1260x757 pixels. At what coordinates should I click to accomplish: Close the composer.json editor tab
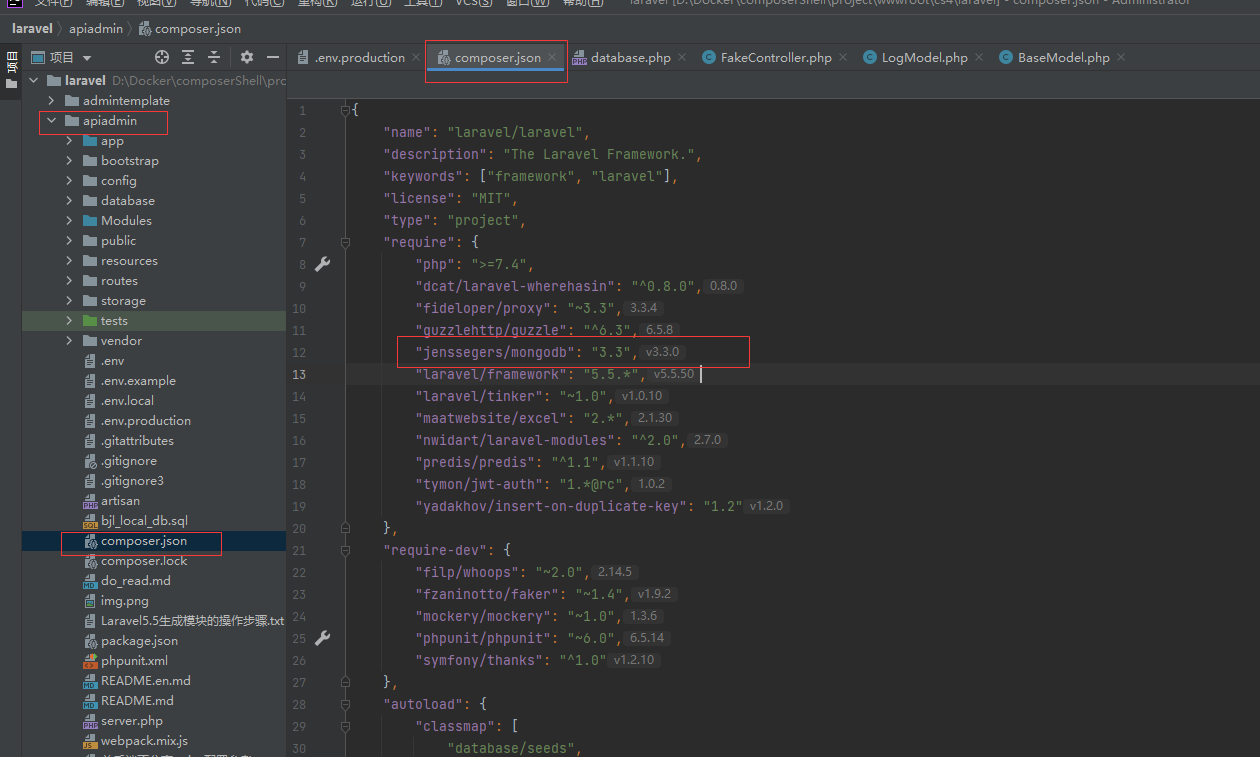552,58
